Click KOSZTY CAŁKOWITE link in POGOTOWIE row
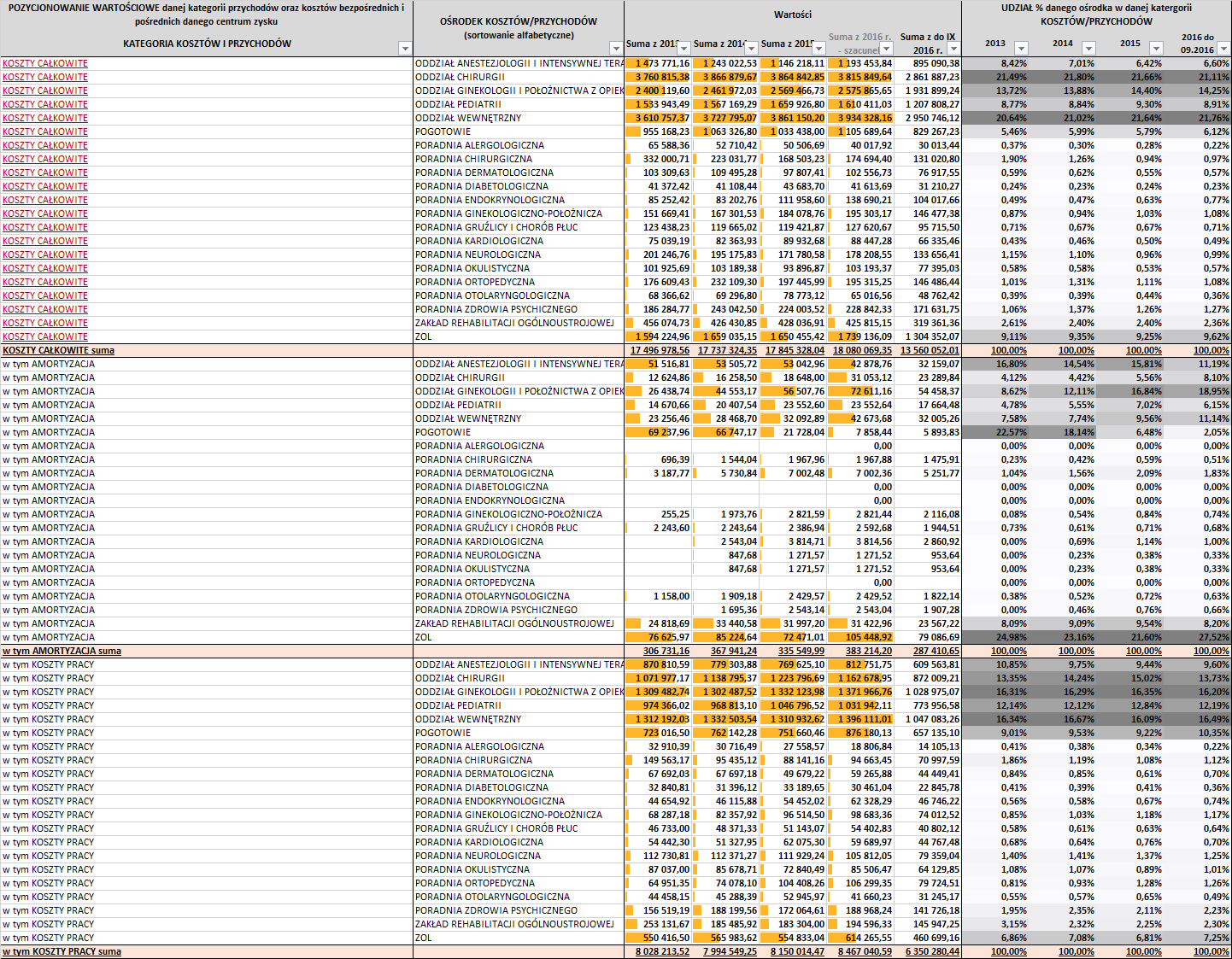Screen dimensions: 1232x959 click(45, 132)
